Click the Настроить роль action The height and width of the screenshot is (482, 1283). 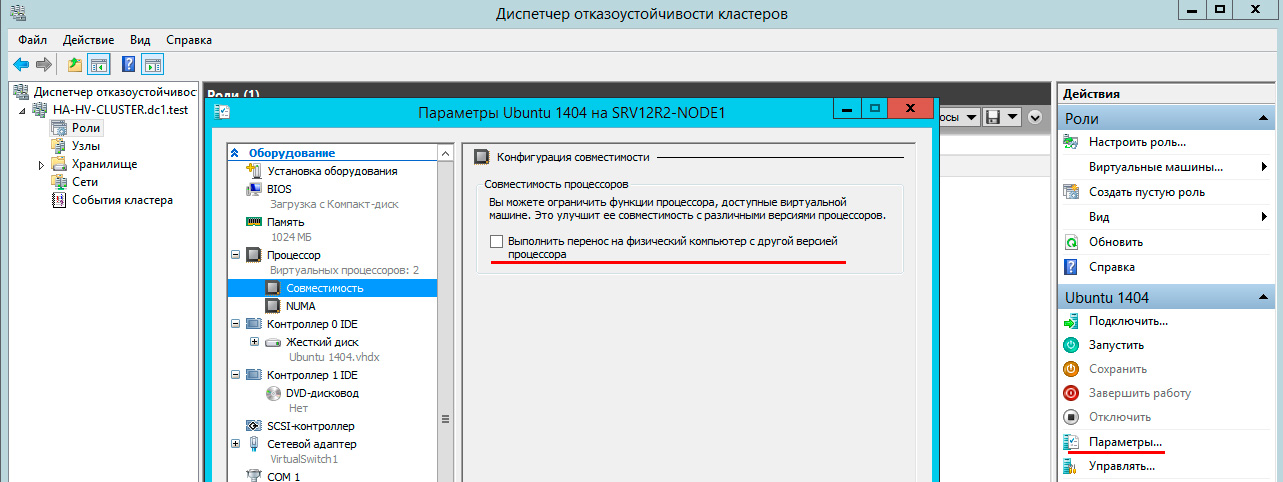[x=1137, y=142]
